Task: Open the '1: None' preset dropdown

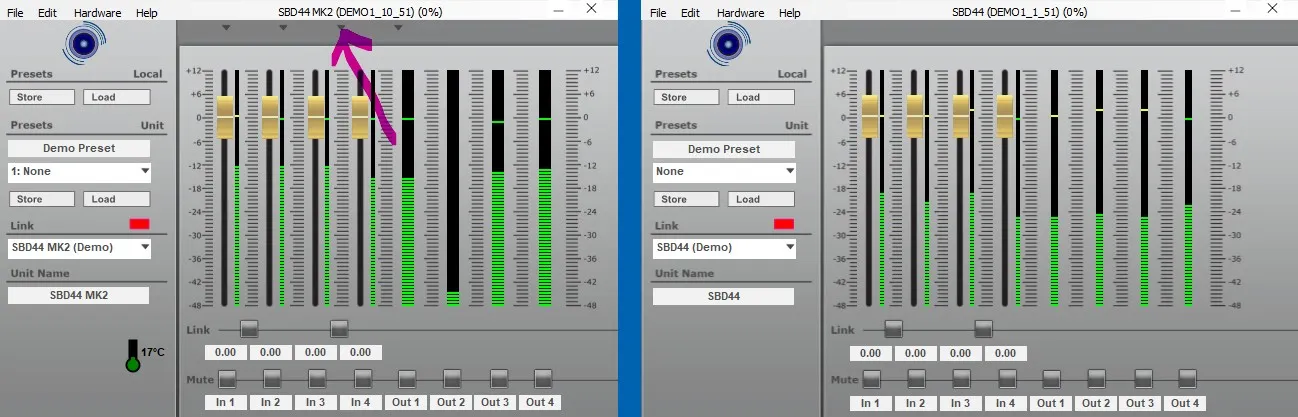Action: click(x=79, y=172)
